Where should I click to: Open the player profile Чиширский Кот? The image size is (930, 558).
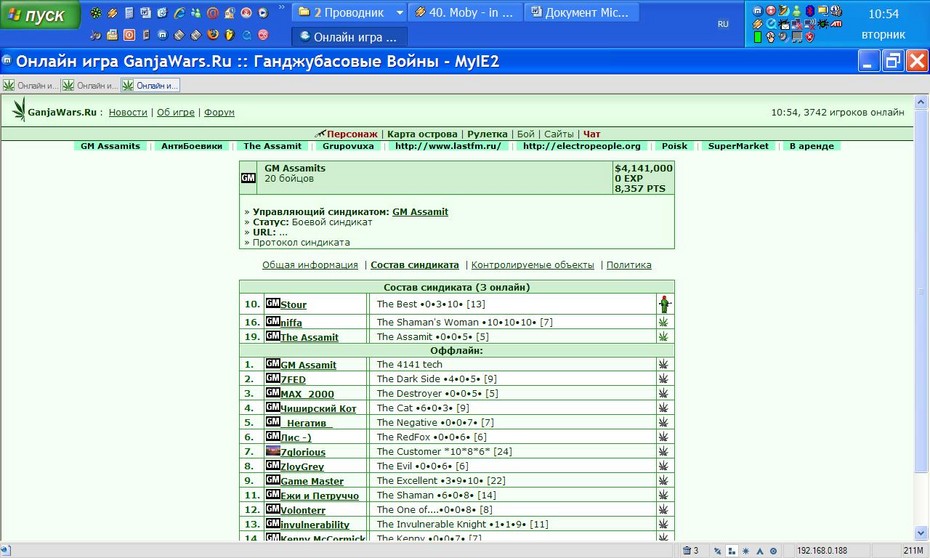pyautogui.click(x=318, y=409)
